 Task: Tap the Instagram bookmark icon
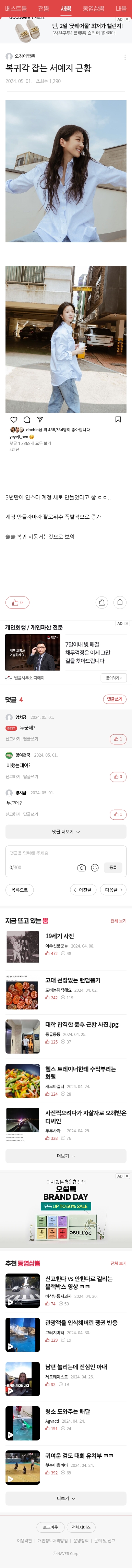[118, 419]
